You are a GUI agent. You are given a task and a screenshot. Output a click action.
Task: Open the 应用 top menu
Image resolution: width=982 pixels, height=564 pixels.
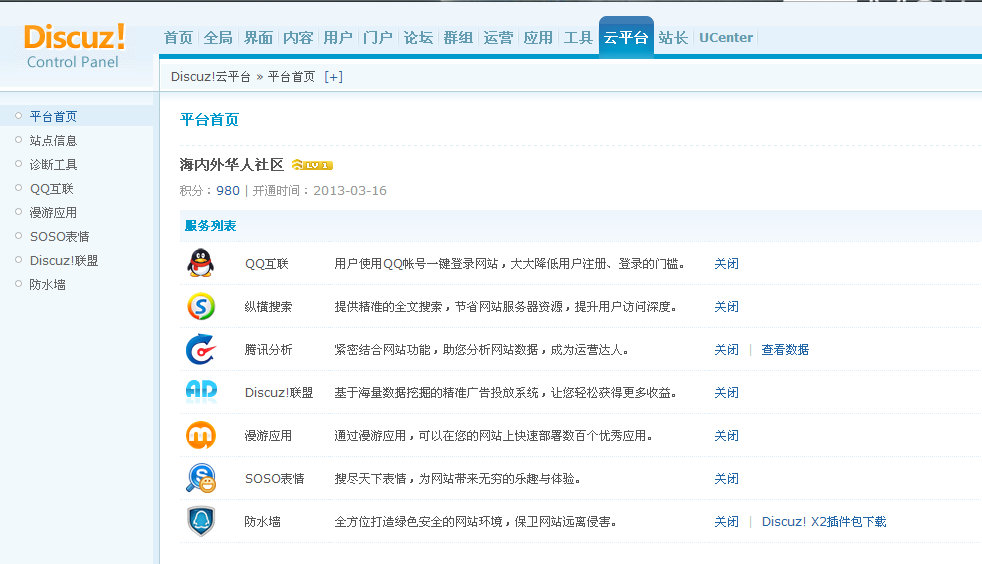pyautogui.click(x=538, y=38)
